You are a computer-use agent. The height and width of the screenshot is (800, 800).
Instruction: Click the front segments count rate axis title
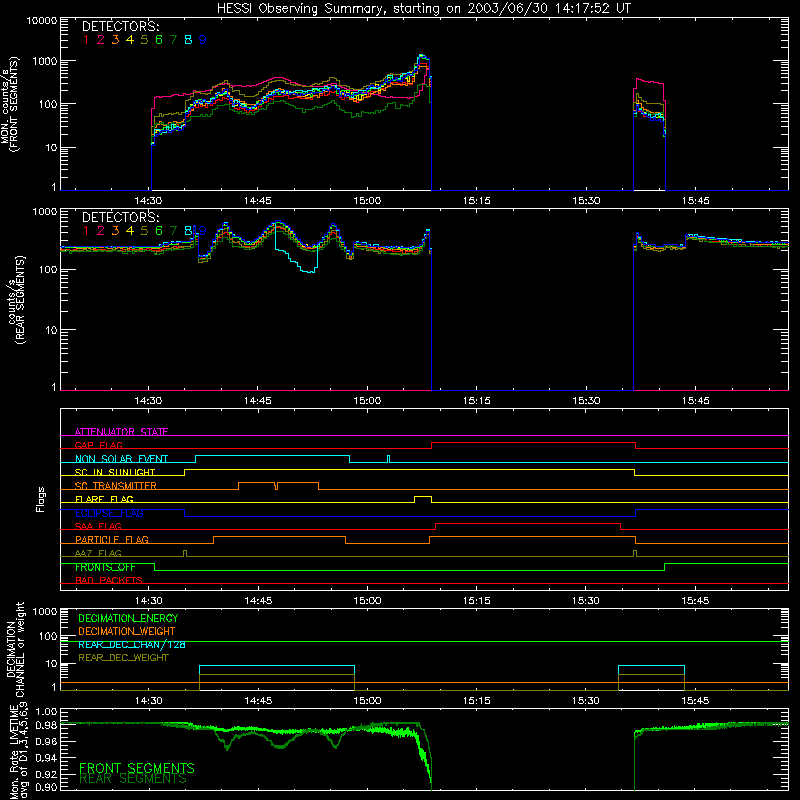10,105
